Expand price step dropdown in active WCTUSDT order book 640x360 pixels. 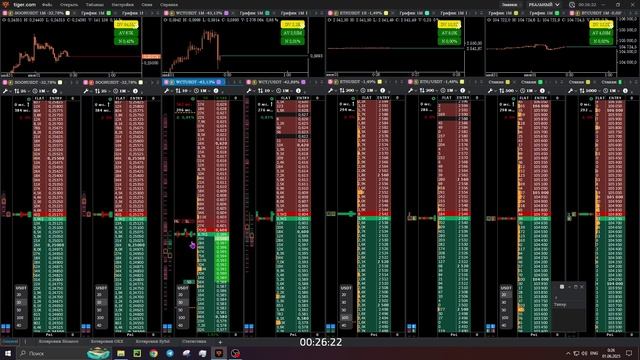coord(183,91)
